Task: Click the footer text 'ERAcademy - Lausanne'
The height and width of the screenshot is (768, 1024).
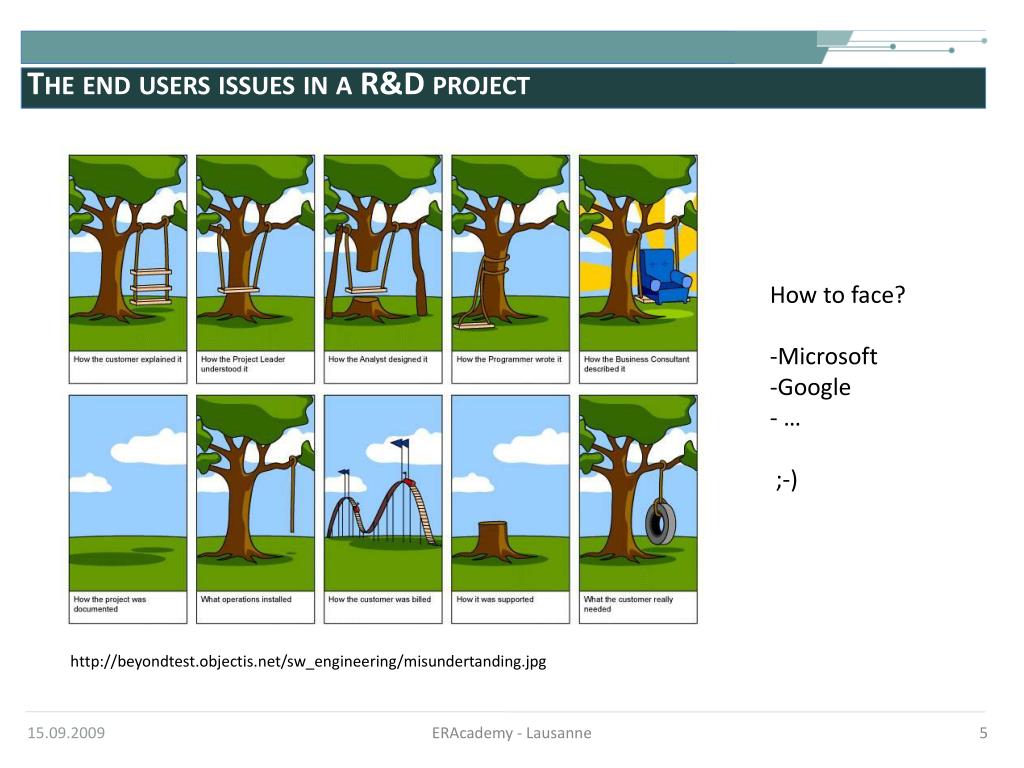Action: click(x=511, y=733)
